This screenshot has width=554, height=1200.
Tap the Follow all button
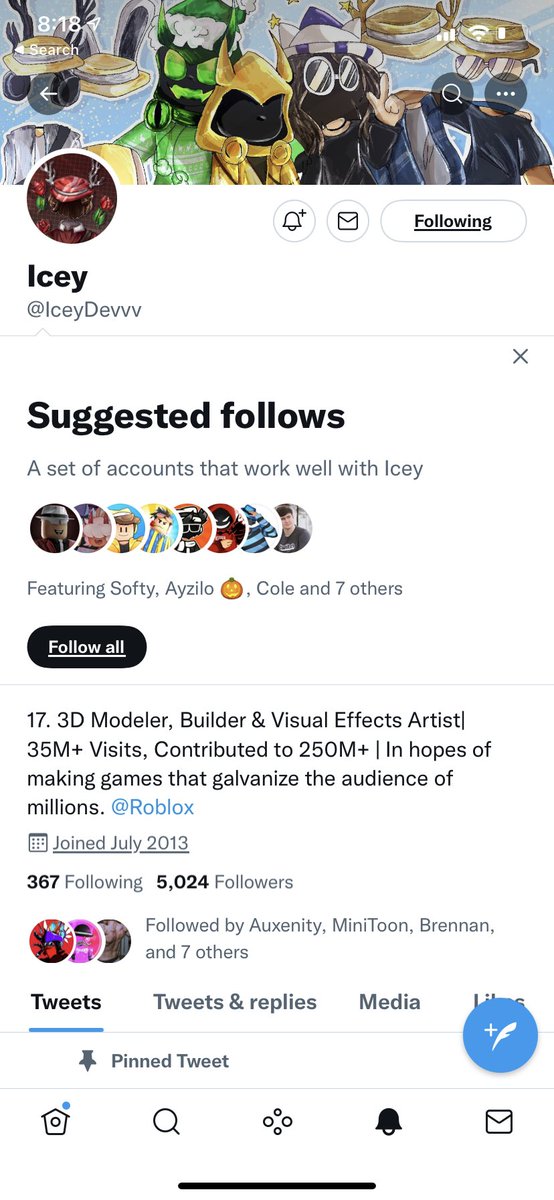pos(87,647)
